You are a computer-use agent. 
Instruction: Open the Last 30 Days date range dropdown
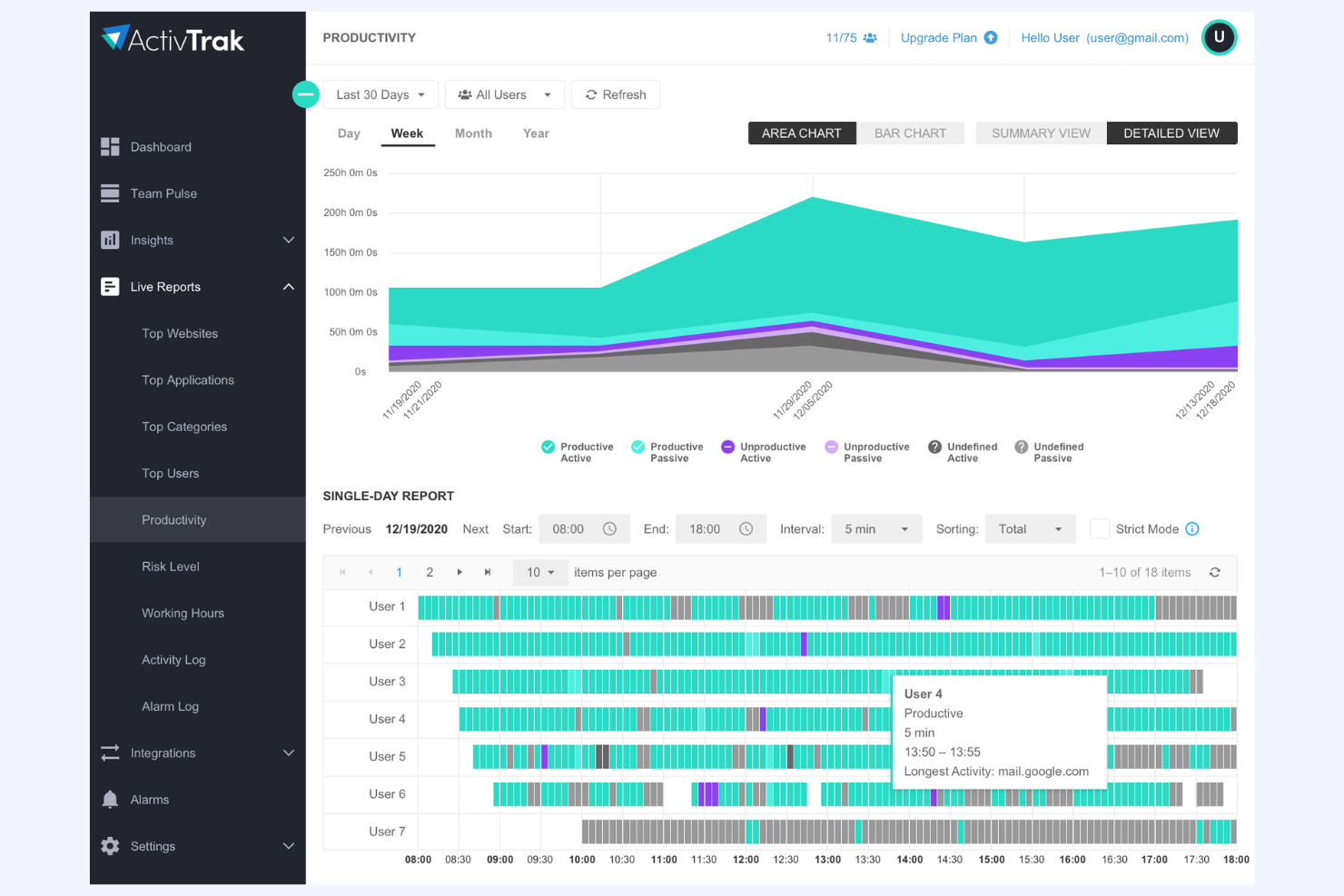click(380, 94)
